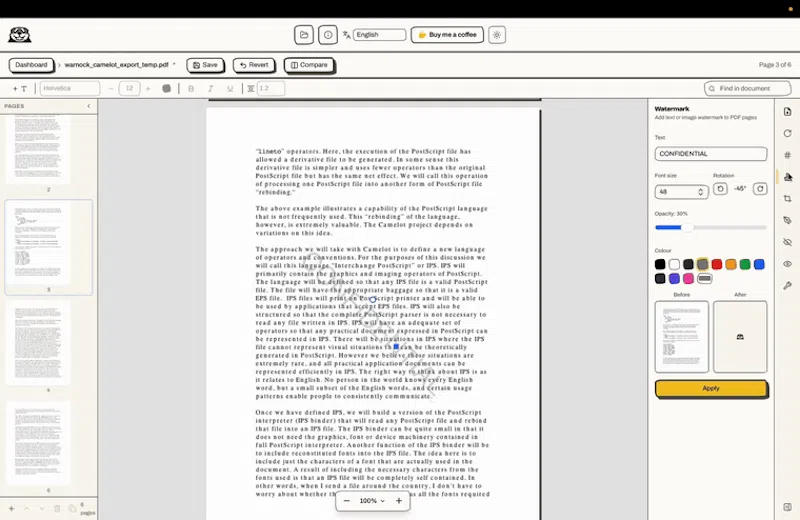
Task: Revert document changes
Action: pyautogui.click(x=254, y=65)
